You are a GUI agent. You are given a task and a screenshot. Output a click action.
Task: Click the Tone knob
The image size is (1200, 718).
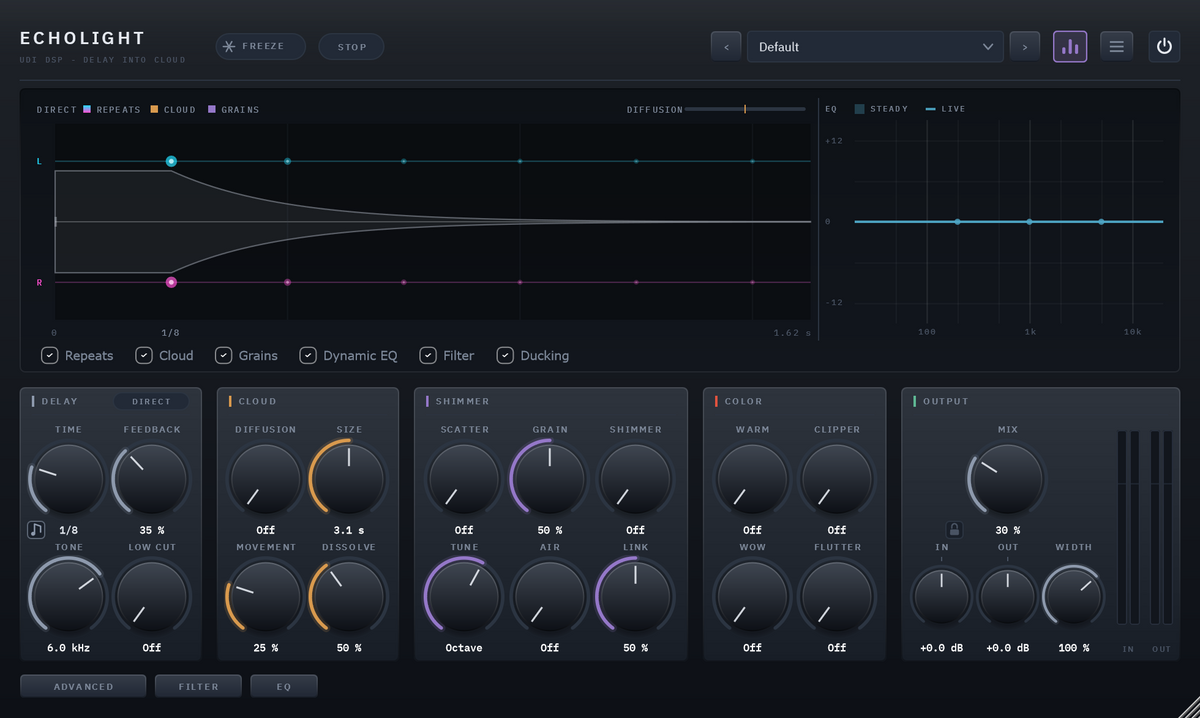click(68, 597)
